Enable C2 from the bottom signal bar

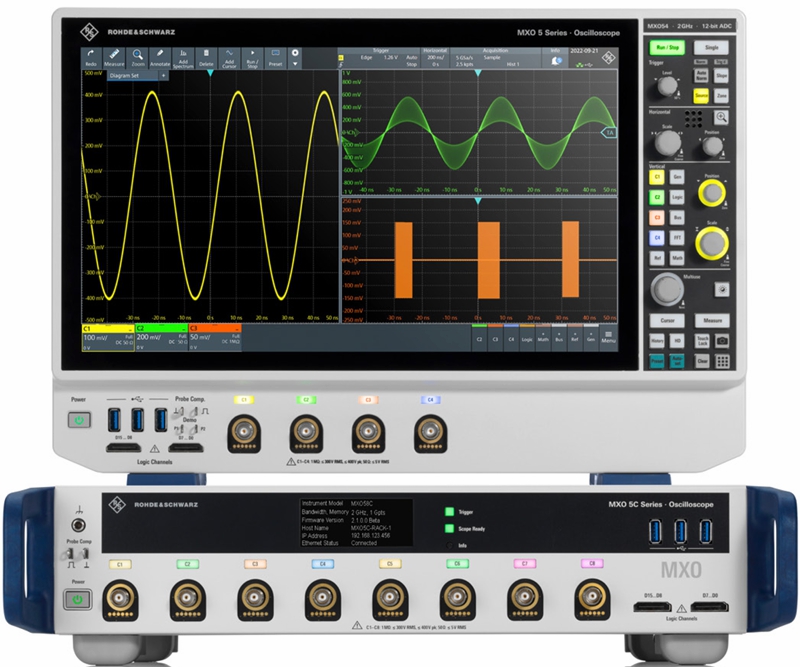point(479,337)
